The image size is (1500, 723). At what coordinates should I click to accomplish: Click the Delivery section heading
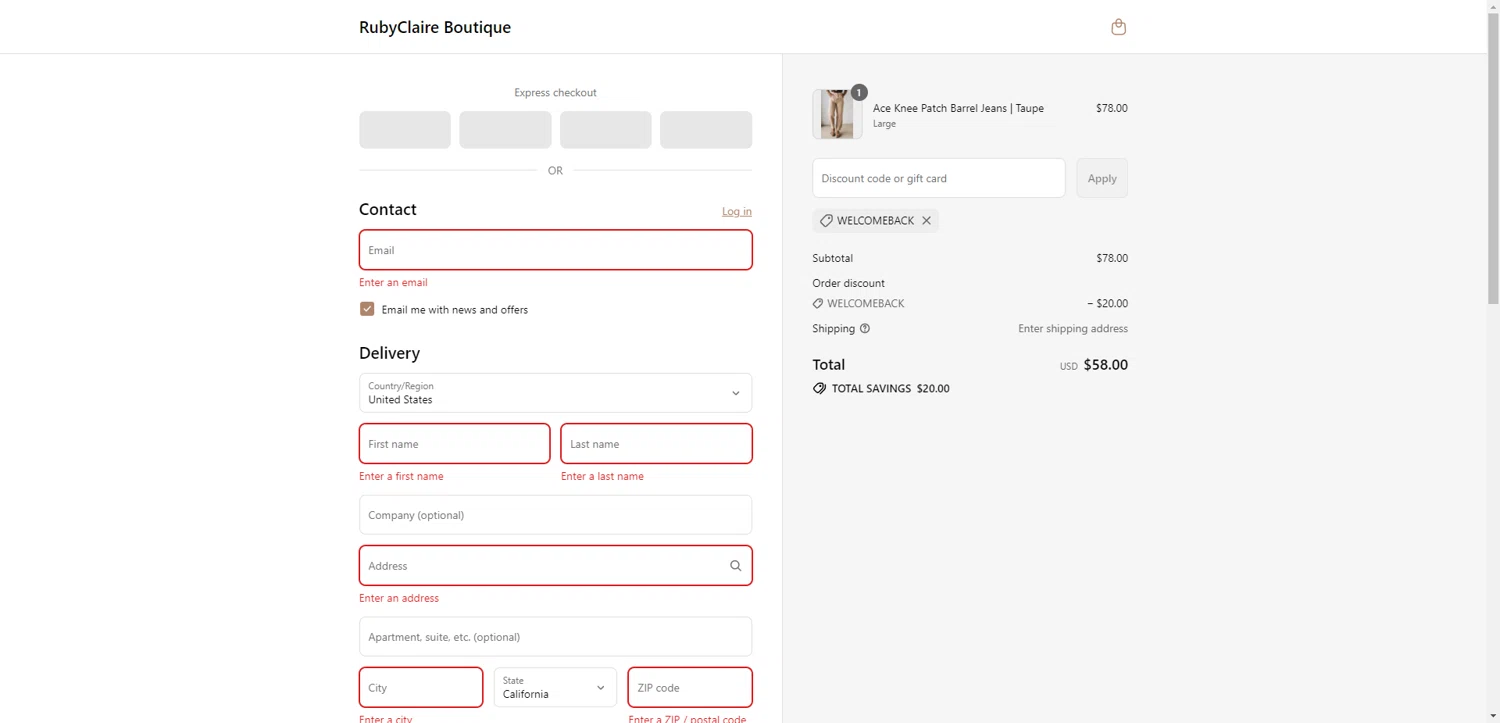[389, 353]
